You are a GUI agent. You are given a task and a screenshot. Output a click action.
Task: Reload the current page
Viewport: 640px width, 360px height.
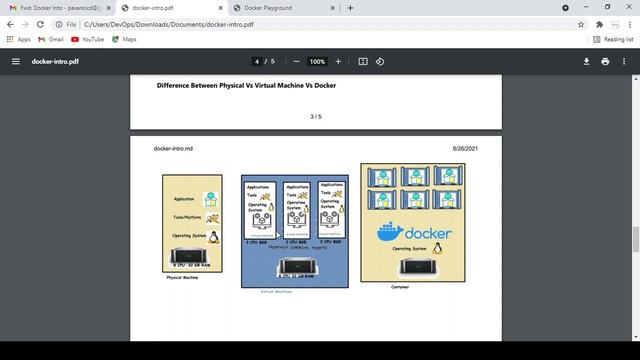pyautogui.click(x=40, y=24)
